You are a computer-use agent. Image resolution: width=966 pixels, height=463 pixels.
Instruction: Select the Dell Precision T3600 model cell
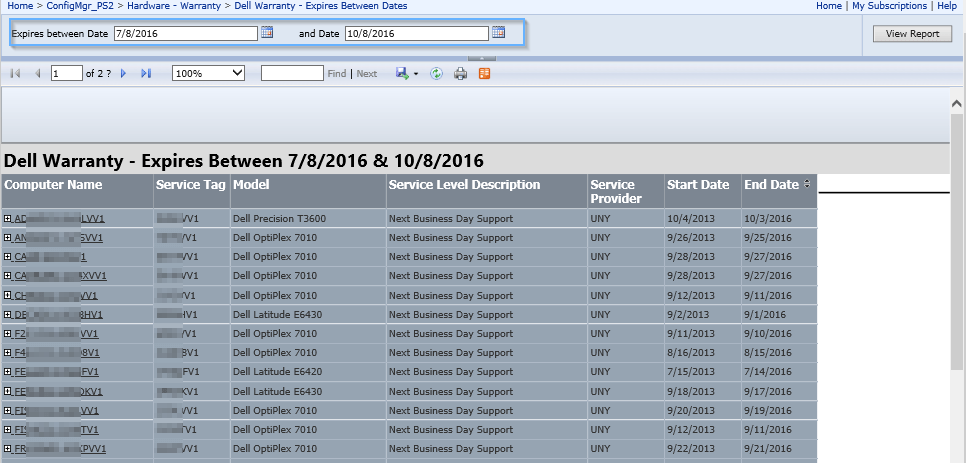[x=309, y=219]
